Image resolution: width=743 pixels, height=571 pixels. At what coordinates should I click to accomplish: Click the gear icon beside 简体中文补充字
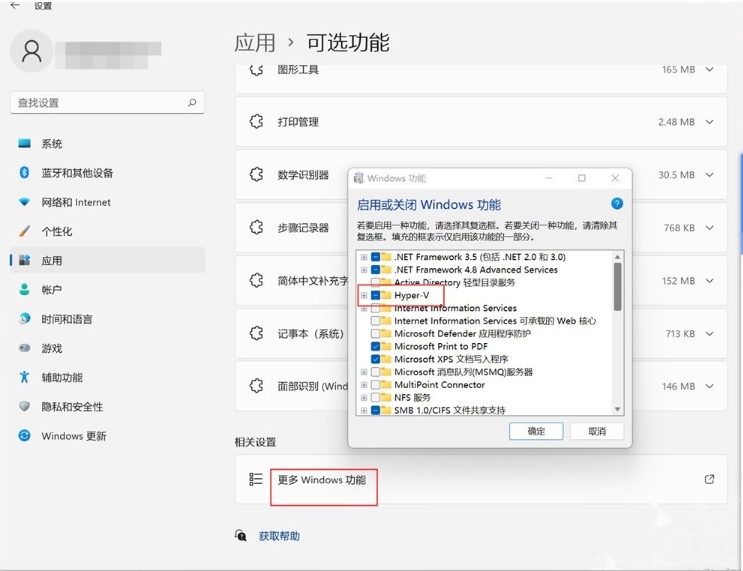pos(256,281)
